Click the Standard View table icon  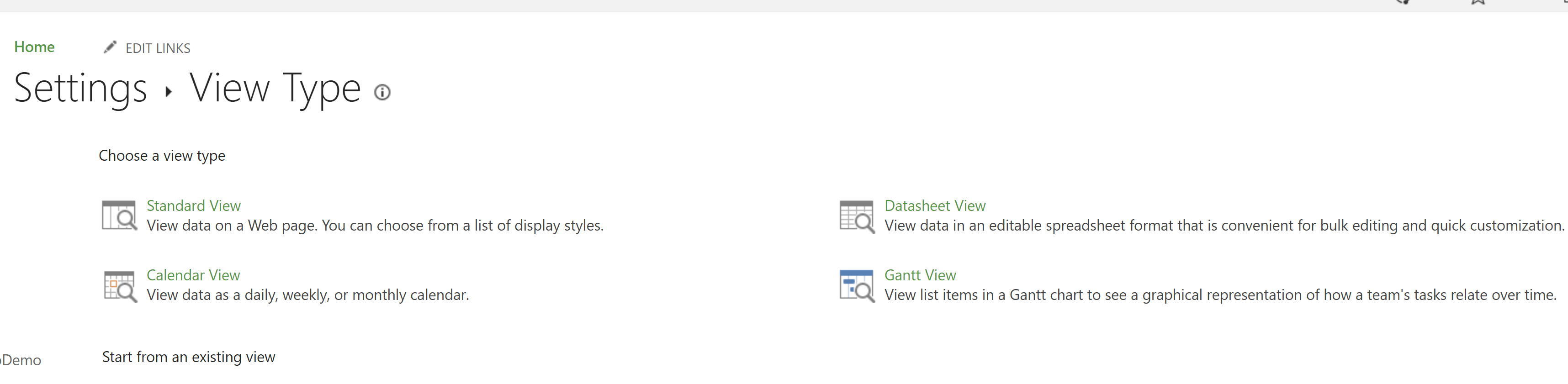pyautogui.click(x=119, y=216)
